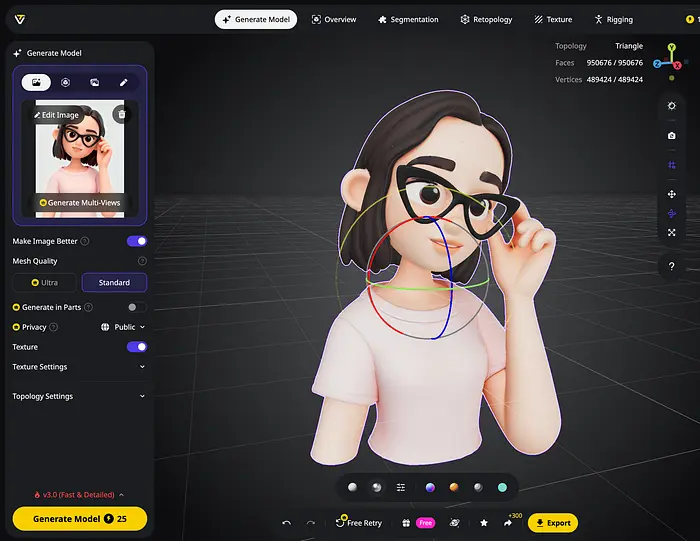Select the move gizmo tool
700x541 pixels.
click(671, 194)
